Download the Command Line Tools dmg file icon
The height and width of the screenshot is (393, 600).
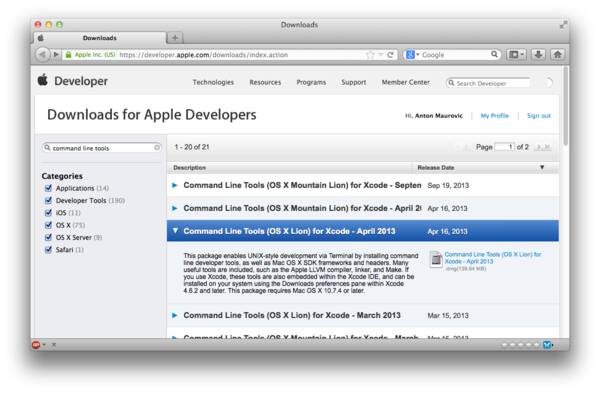click(435, 259)
